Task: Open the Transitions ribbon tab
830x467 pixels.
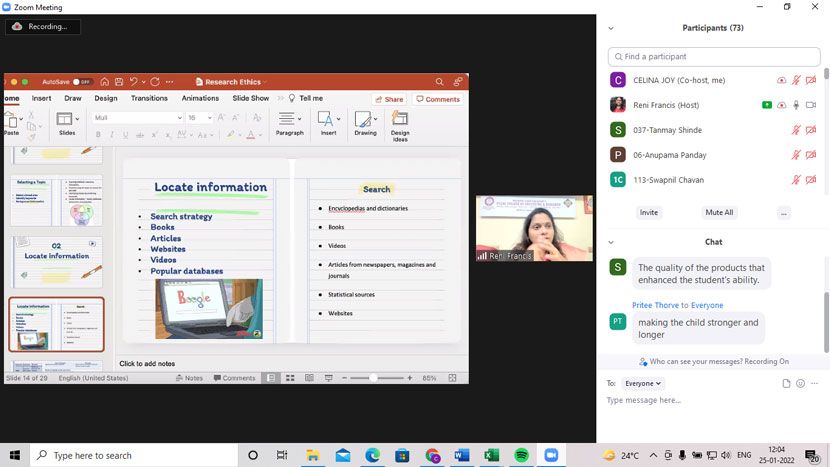Action: point(149,99)
